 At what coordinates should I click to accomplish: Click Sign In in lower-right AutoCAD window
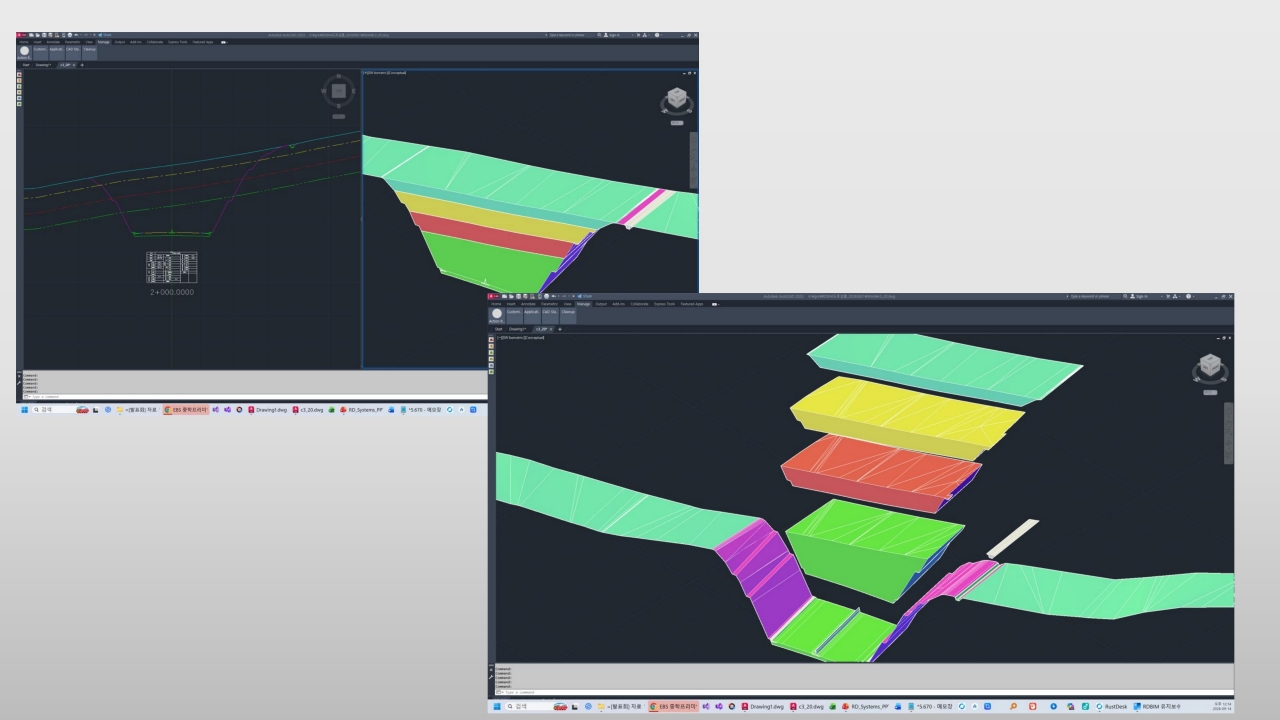point(1138,296)
